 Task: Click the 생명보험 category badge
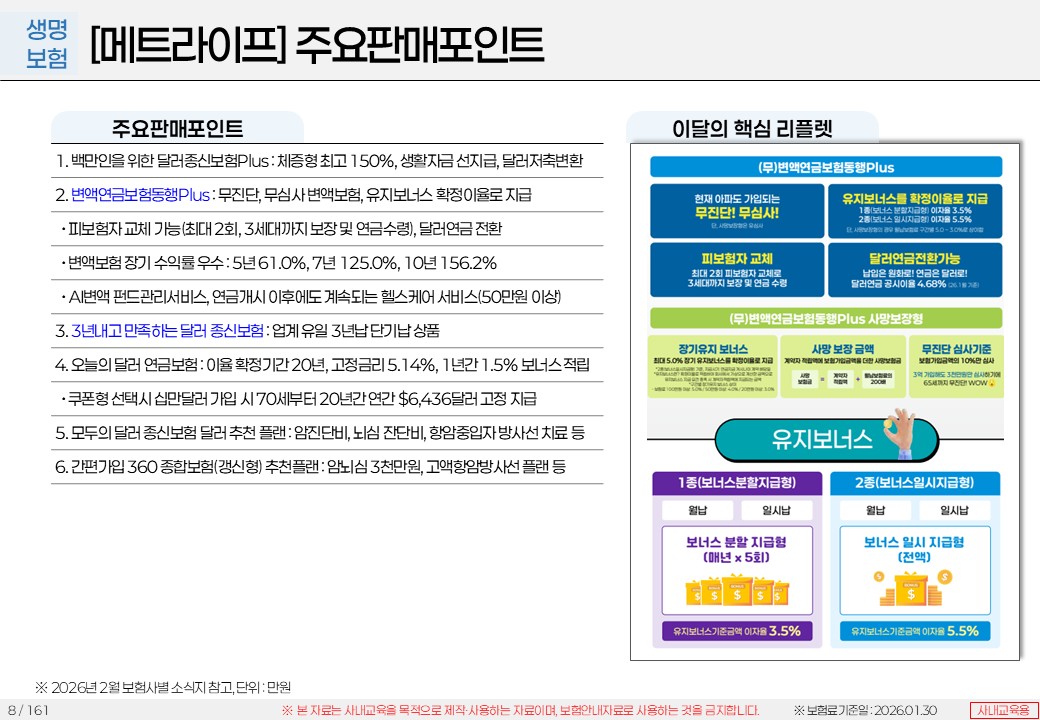click(x=46, y=44)
